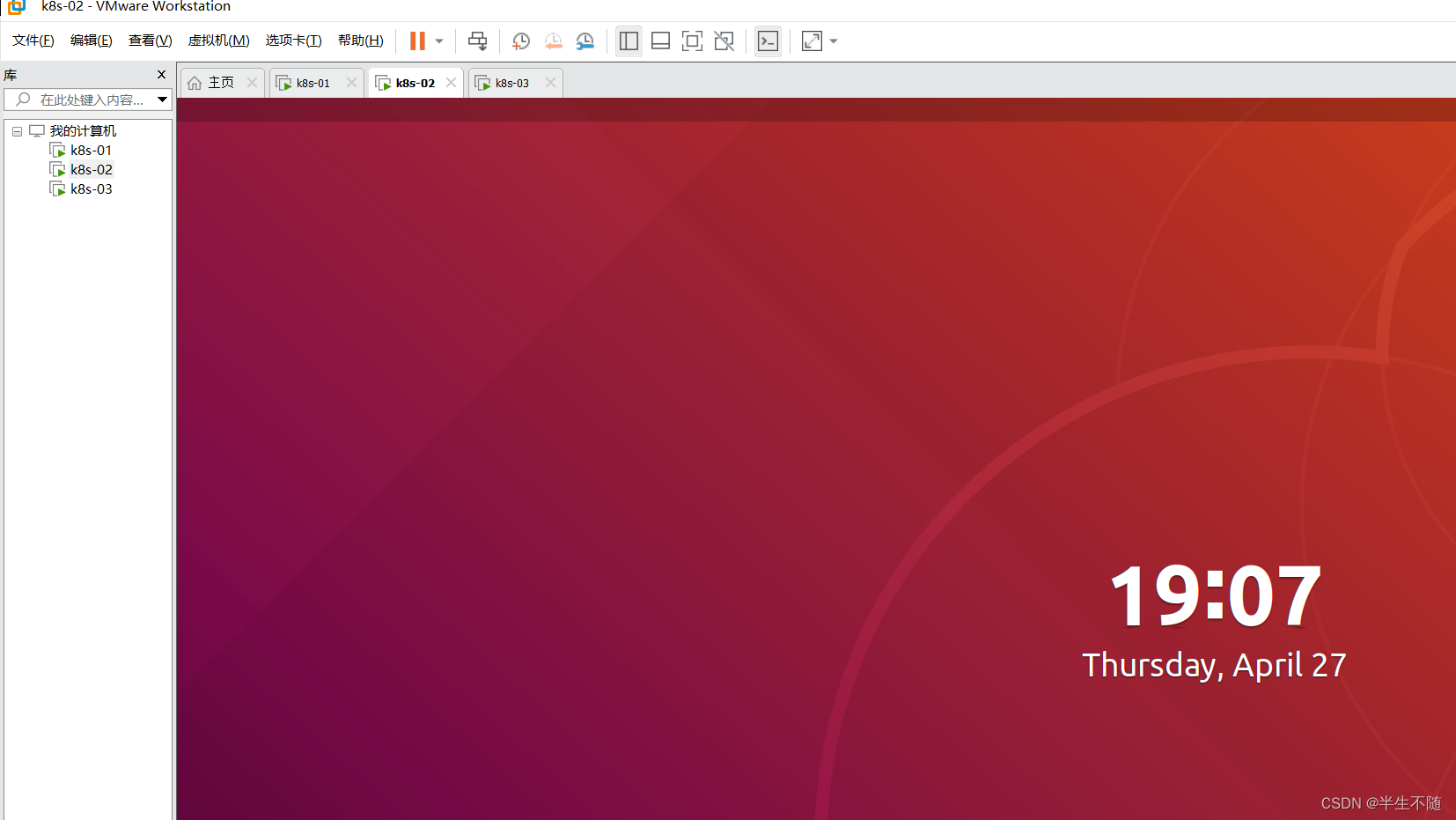Enter full screen mode

coord(692,41)
